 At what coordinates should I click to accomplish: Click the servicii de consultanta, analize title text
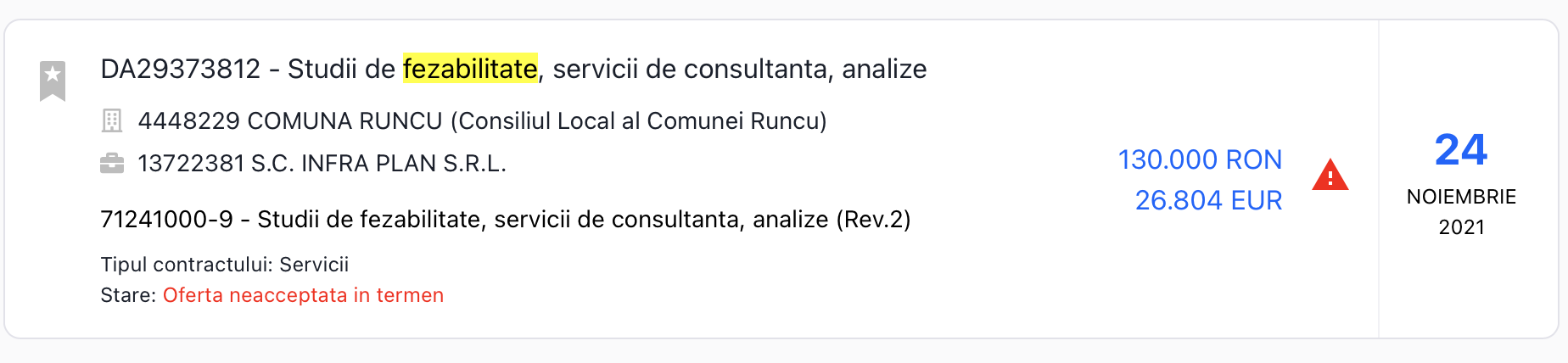tap(739, 69)
